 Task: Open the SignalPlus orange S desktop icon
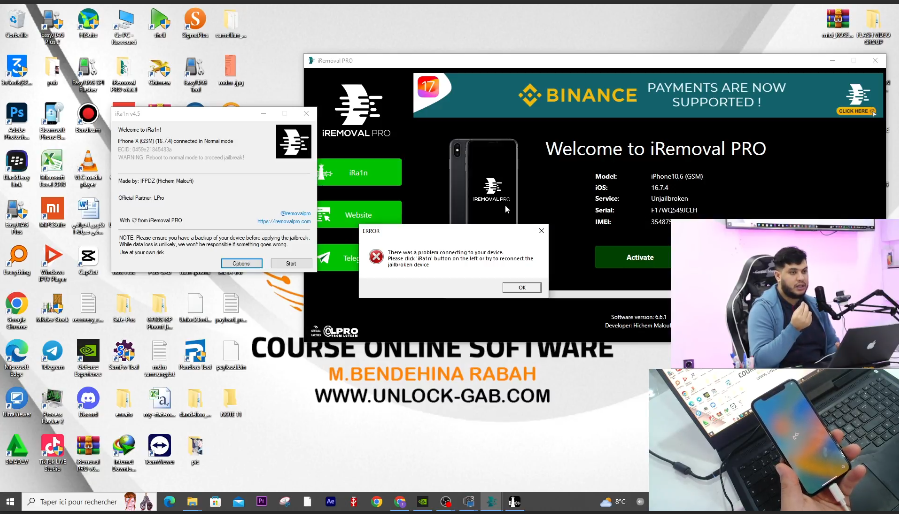[195, 23]
